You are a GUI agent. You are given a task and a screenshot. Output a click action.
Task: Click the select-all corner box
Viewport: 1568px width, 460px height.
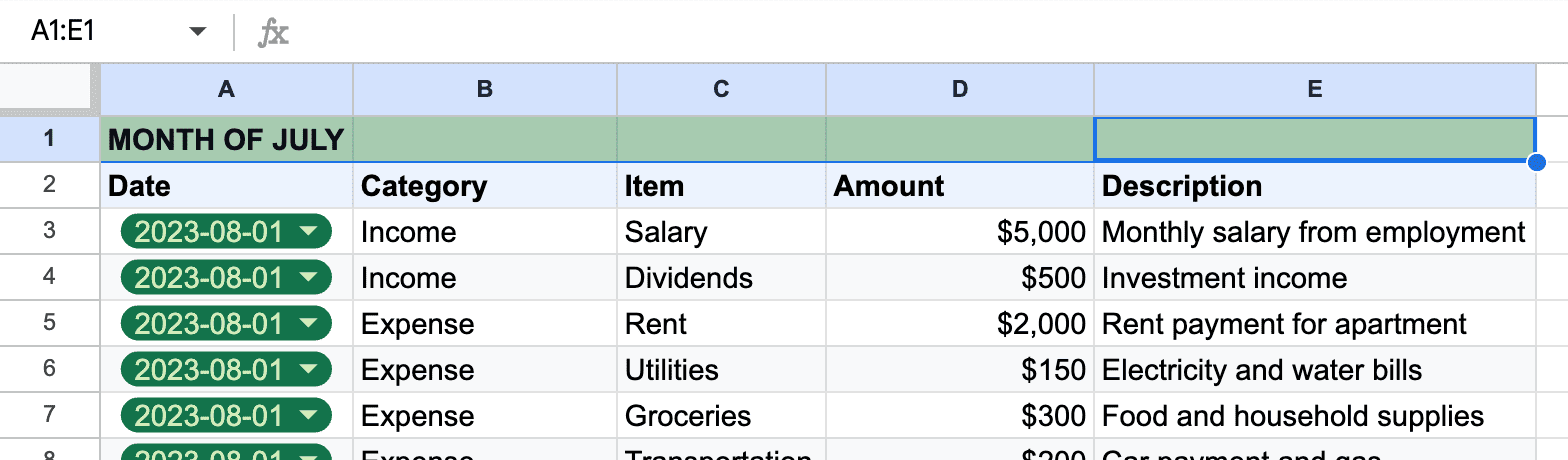coord(50,90)
